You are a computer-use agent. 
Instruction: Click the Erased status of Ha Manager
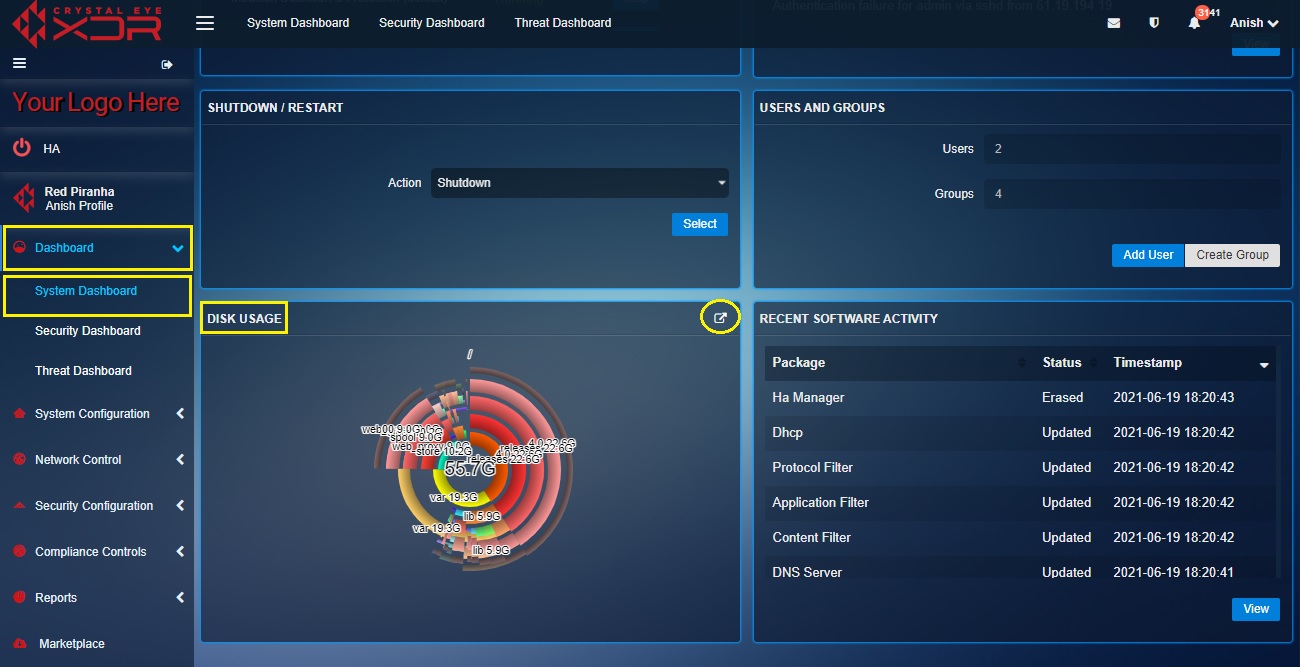tap(1062, 398)
